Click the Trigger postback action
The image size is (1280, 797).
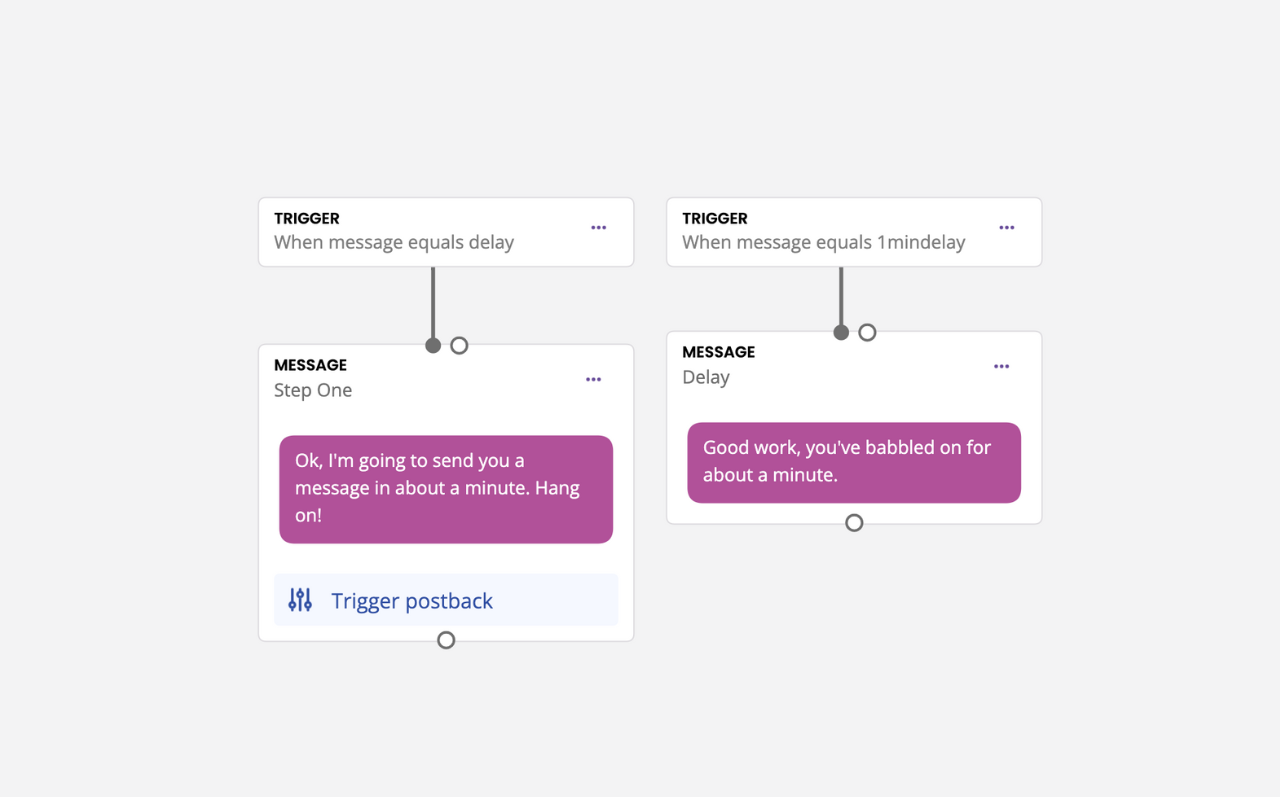click(446, 600)
